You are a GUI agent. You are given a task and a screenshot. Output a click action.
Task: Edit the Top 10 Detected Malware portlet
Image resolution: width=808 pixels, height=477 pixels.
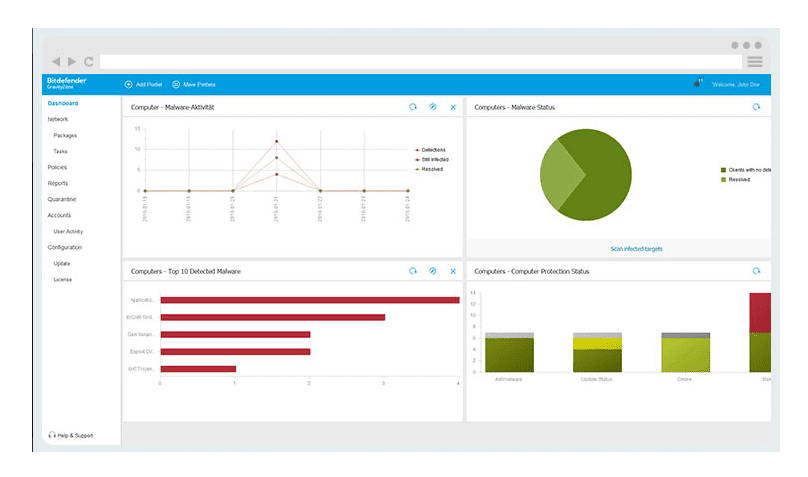point(433,271)
